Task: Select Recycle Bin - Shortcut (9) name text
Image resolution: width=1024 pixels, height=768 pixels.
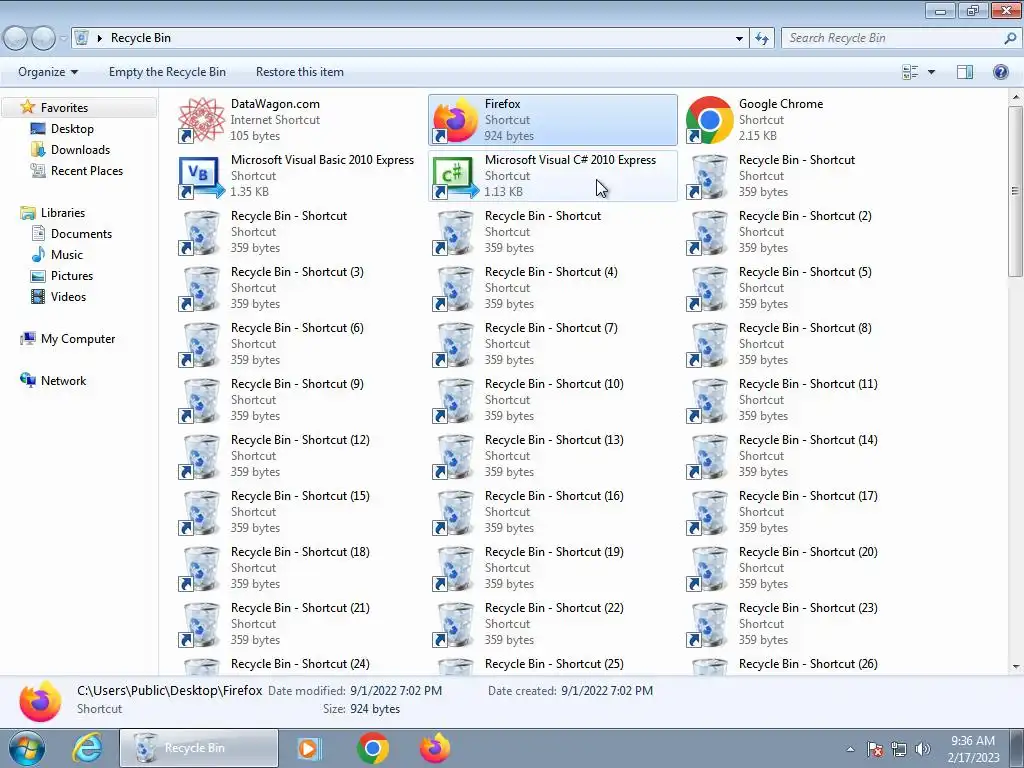Action: click(x=297, y=384)
